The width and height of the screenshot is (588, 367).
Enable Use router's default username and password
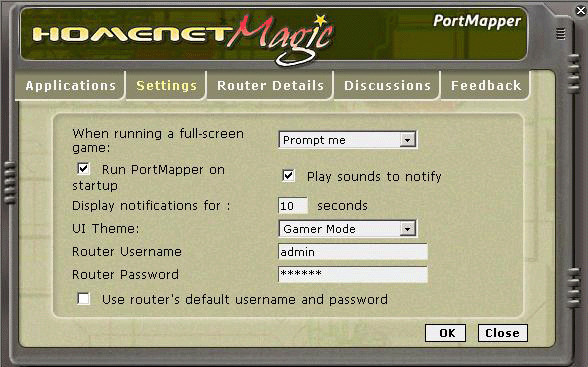tap(84, 299)
